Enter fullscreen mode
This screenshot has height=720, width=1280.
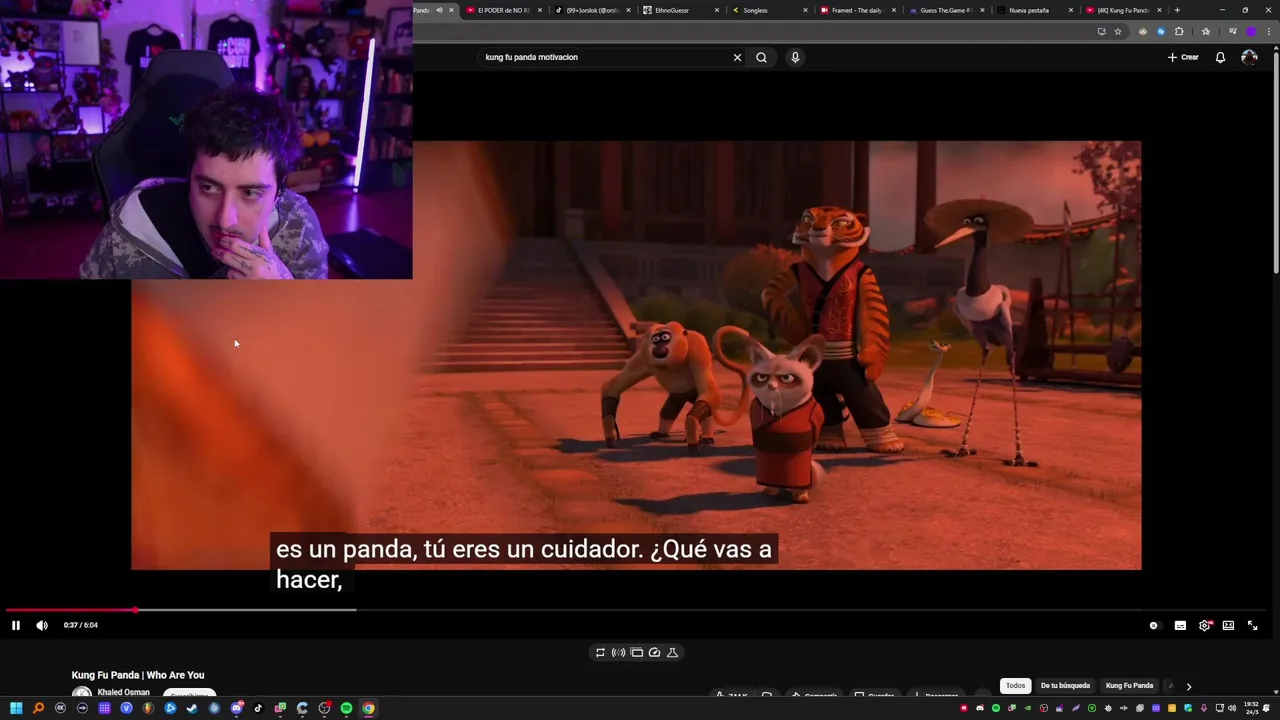(1252, 625)
